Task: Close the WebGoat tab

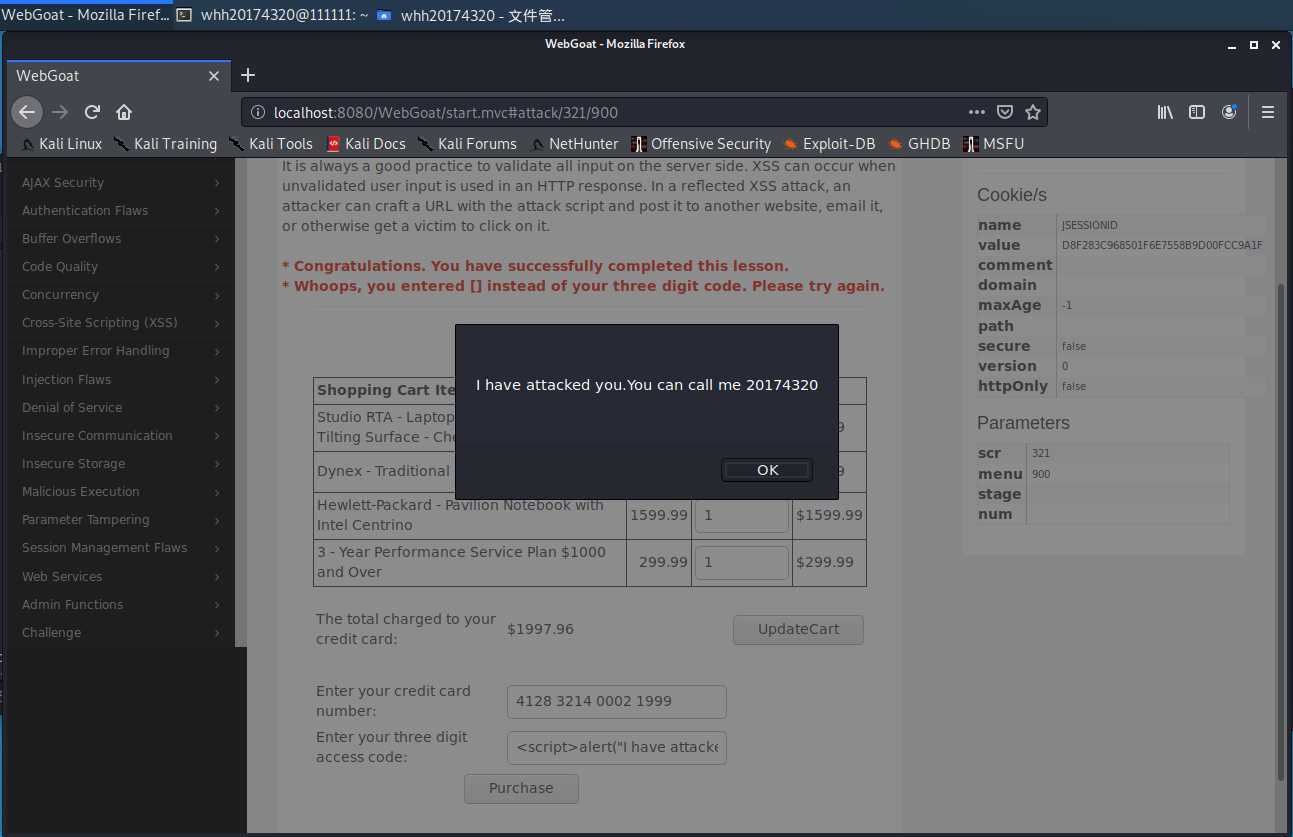Action: [x=214, y=76]
